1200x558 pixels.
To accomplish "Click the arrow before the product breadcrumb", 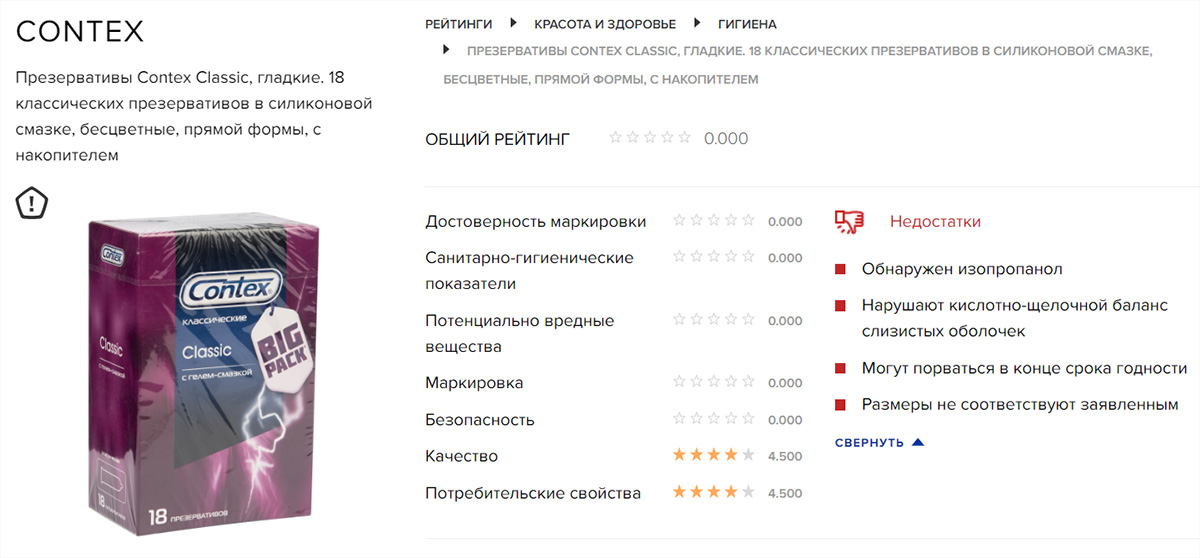I will coord(447,50).
